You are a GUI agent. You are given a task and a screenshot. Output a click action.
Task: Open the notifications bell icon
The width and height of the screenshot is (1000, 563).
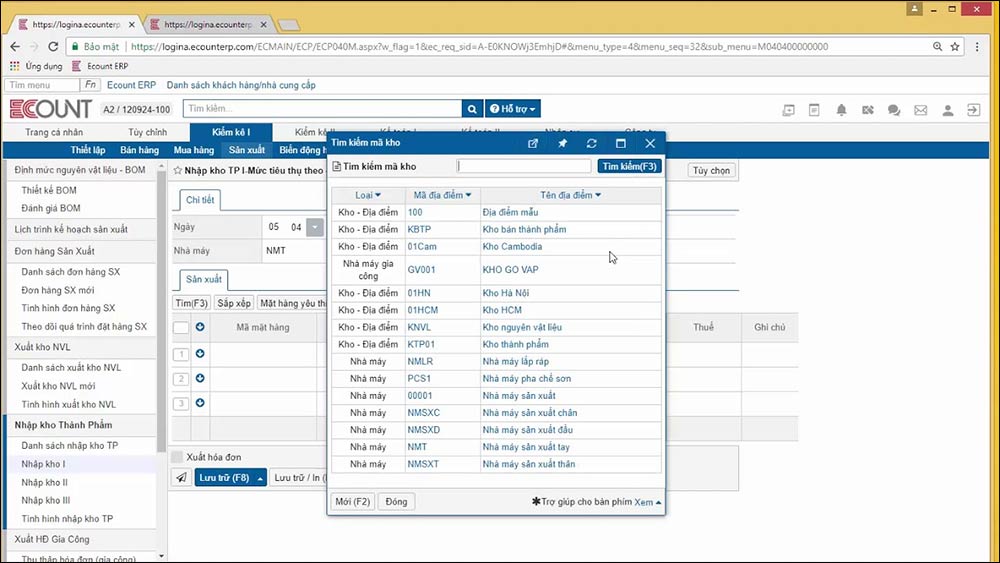841,110
